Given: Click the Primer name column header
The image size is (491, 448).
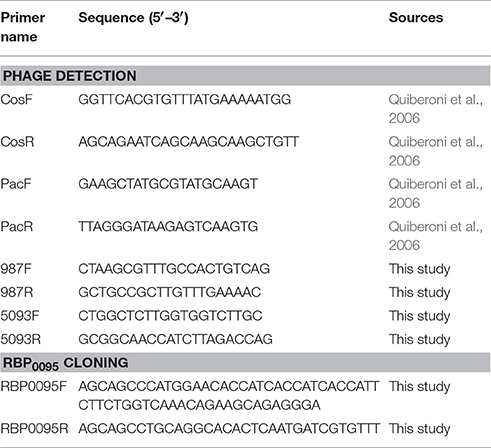Looking at the screenshot, I should [23, 27].
